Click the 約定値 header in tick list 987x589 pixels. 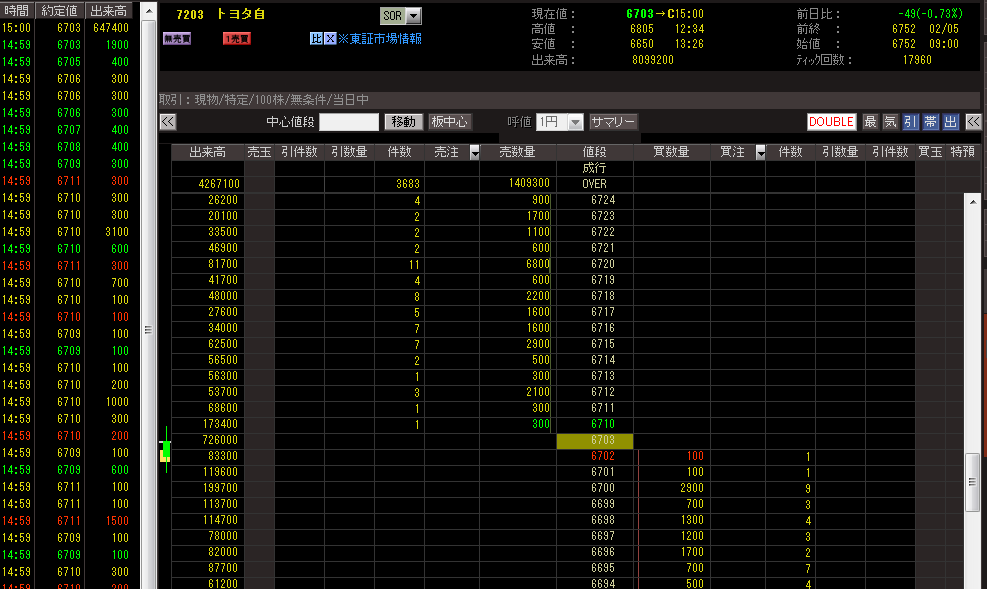(59, 11)
